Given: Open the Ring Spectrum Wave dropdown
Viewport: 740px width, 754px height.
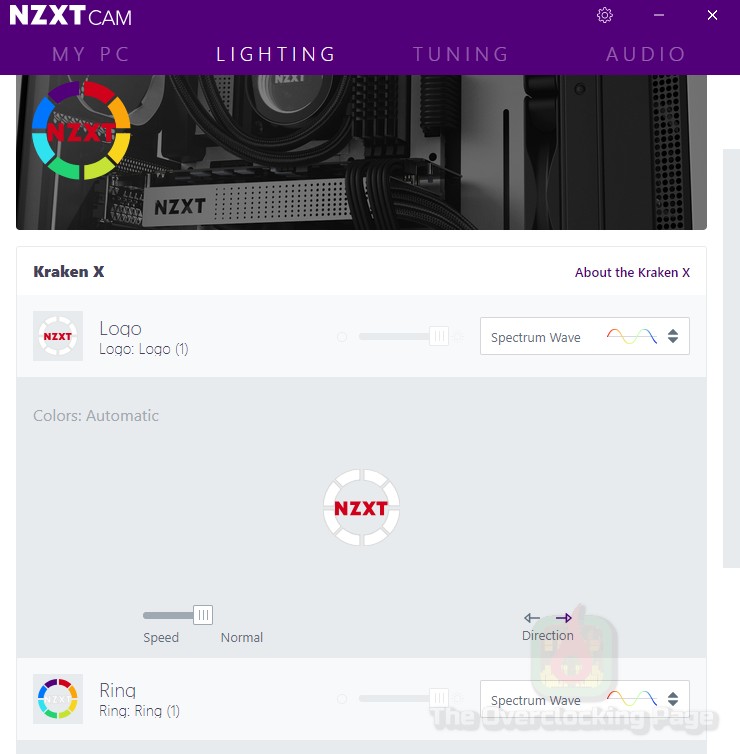Looking at the screenshot, I should point(585,699).
